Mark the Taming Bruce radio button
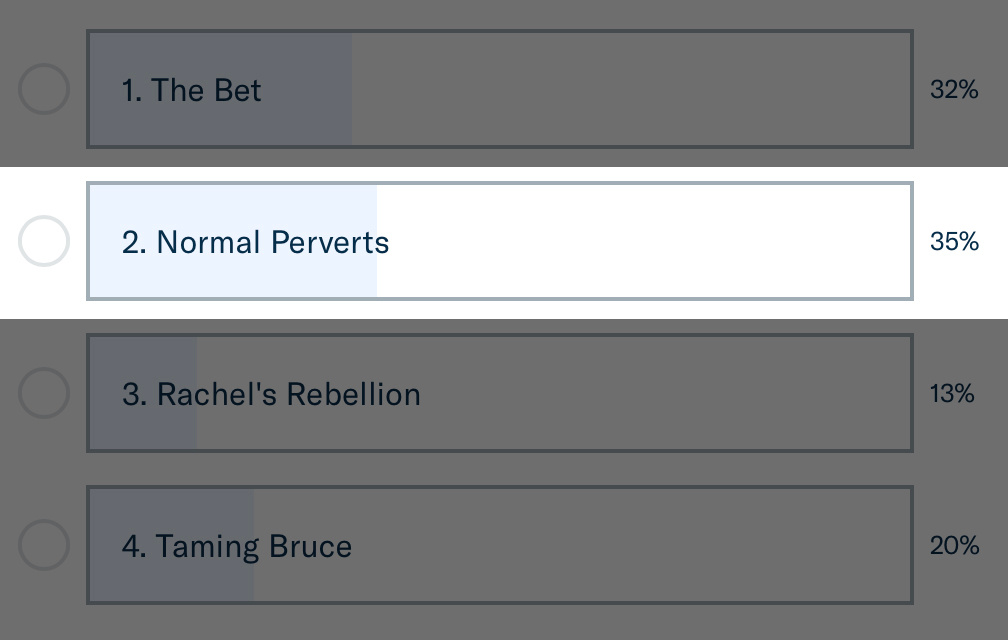Image resolution: width=1008 pixels, height=640 pixels. point(44,545)
